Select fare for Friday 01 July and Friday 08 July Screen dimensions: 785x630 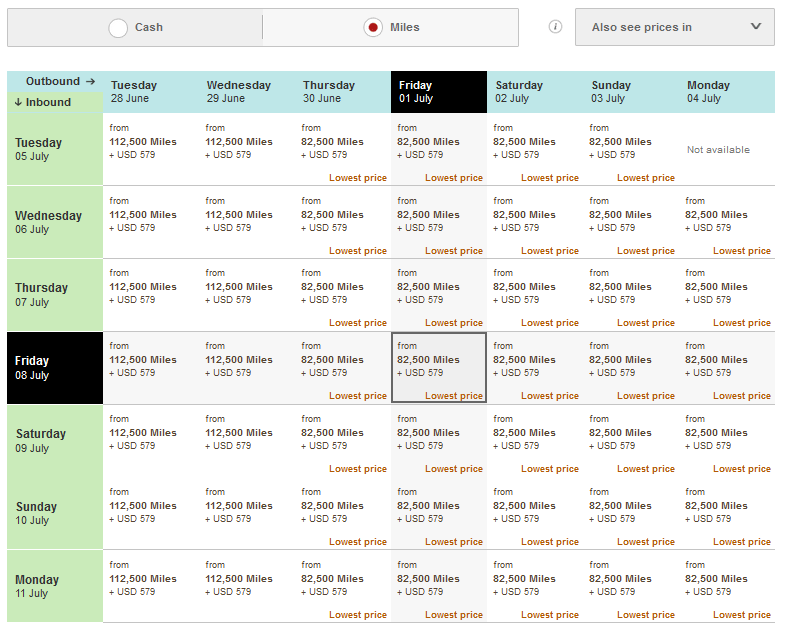(x=439, y=368)
